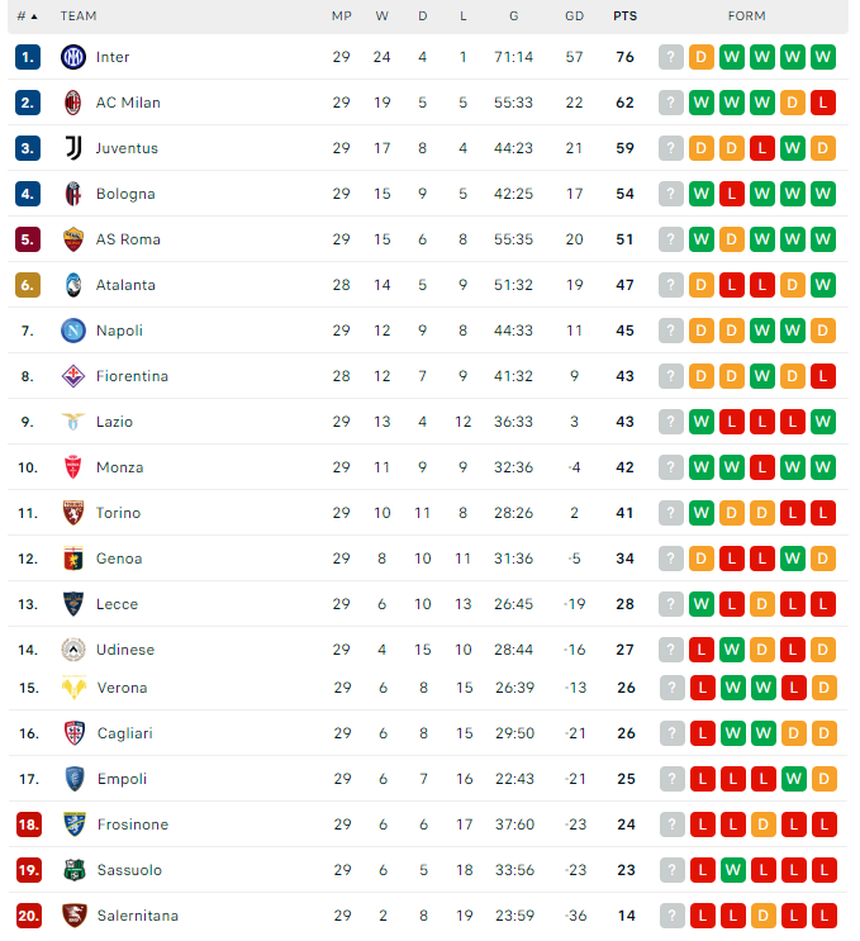Image resolution: width=860 pixels, height=941 pixels.
Task: Click the AS Roma club crest
Action: click(73, 239)
